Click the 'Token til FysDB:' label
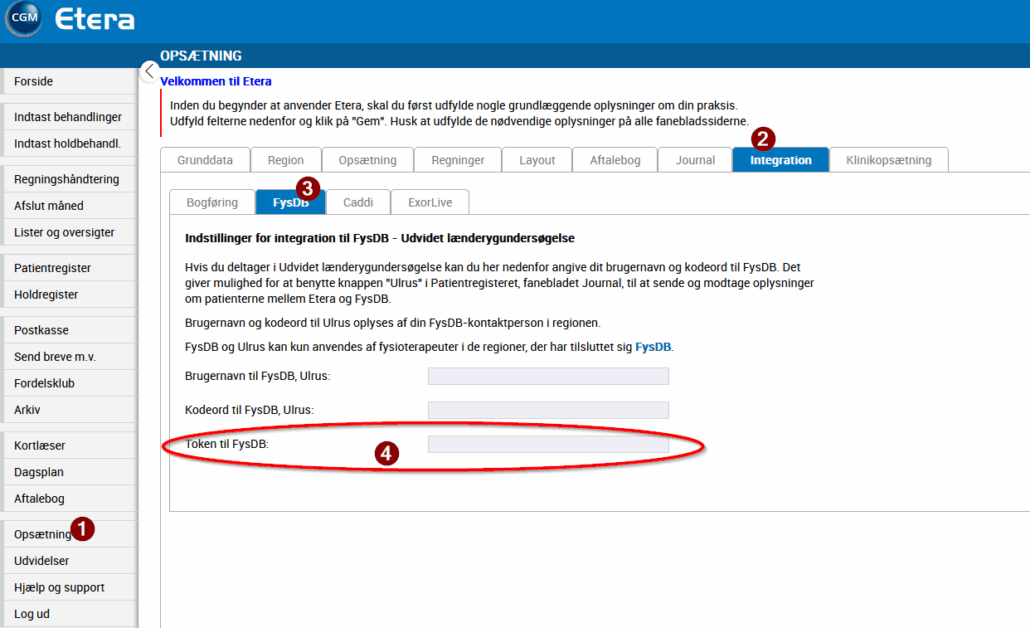Image resolution: width=1030 pixels, height=628 pixels. [227, 444]
